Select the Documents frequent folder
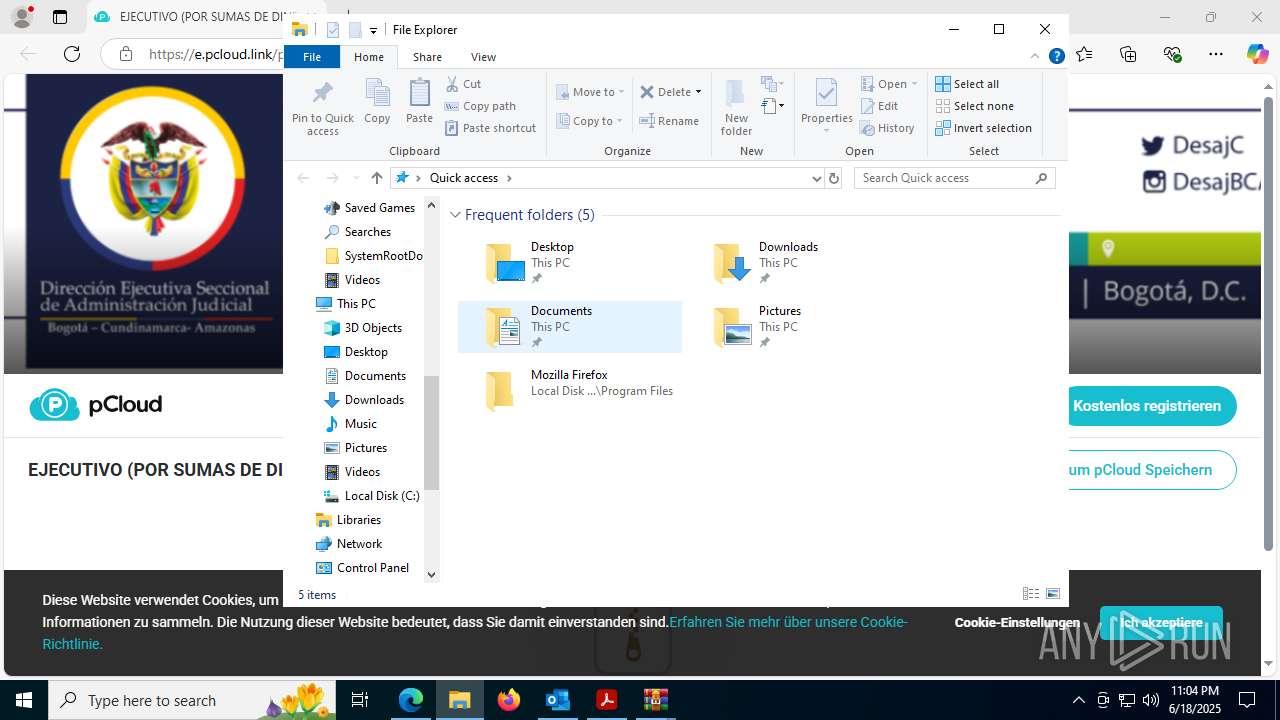The width and height of the screenshot is (1280, 720). coord(570,327)
